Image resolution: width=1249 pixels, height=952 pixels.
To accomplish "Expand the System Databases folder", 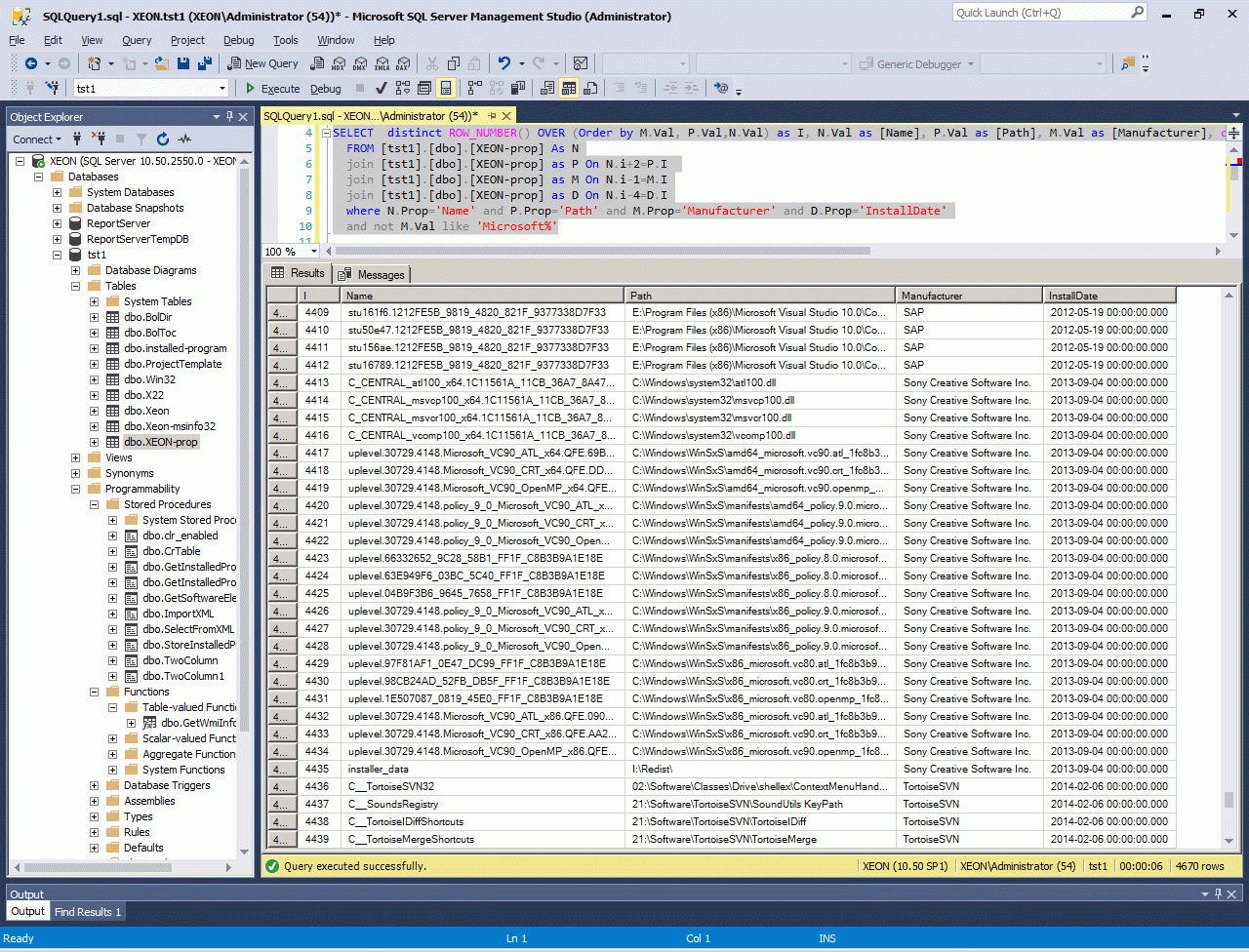I will [x=58, y=192].
